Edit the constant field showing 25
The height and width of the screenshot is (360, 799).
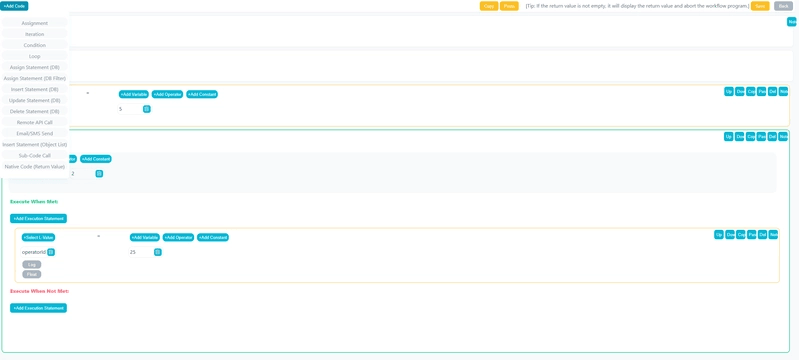click(x=141, y=252)
